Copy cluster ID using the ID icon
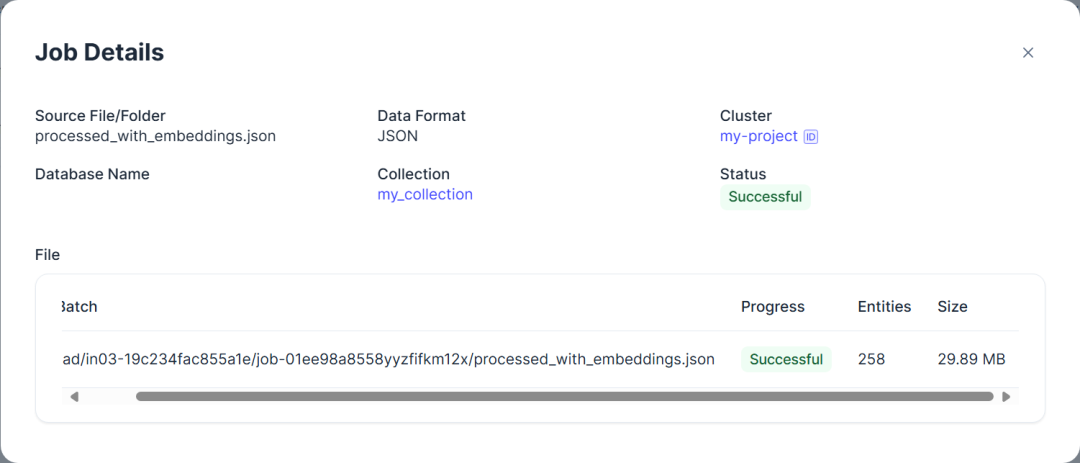Image resolution: width=1080 pixels, height=463 pixels. (x=811, y=137)
